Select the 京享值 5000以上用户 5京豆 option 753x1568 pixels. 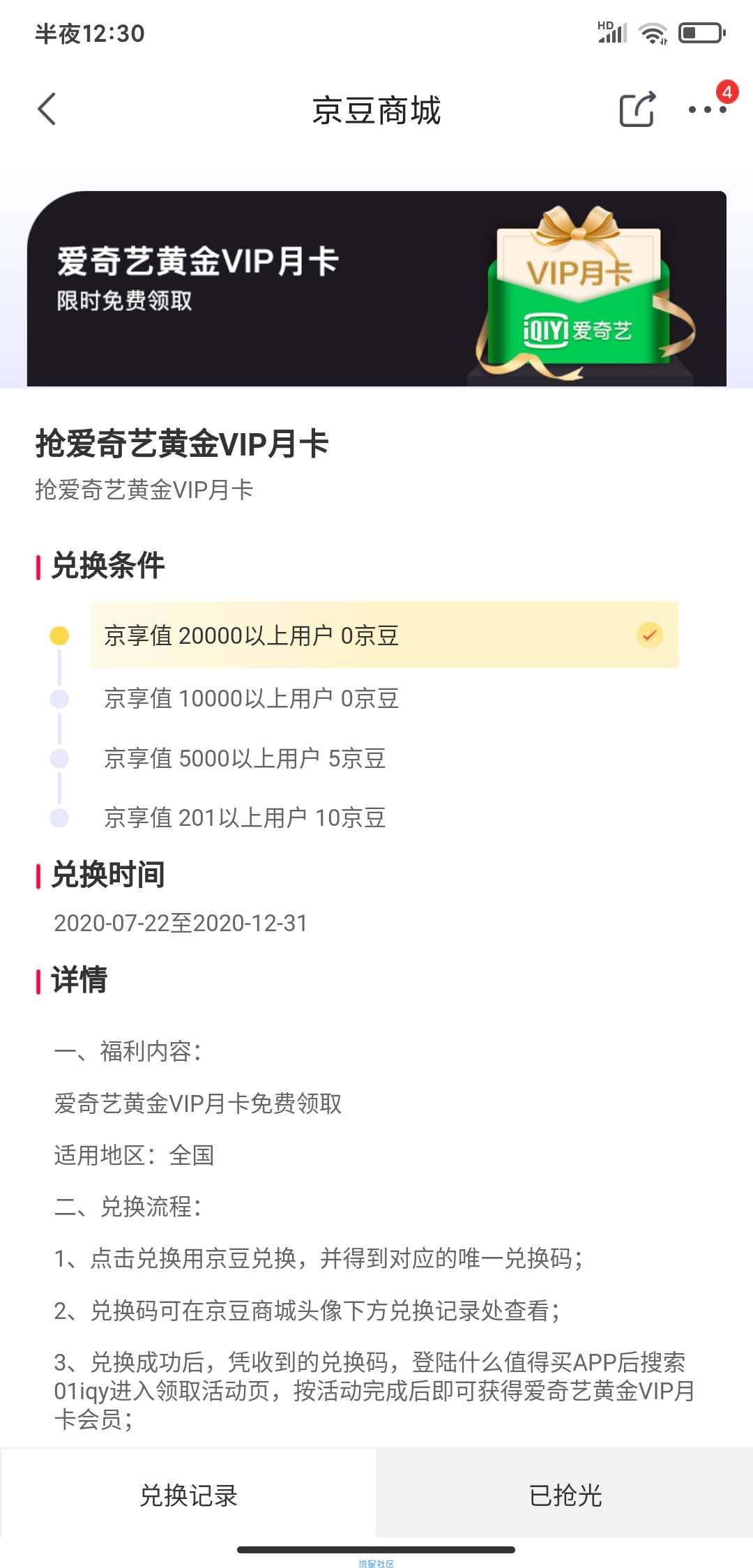click(x=245, y=758)
